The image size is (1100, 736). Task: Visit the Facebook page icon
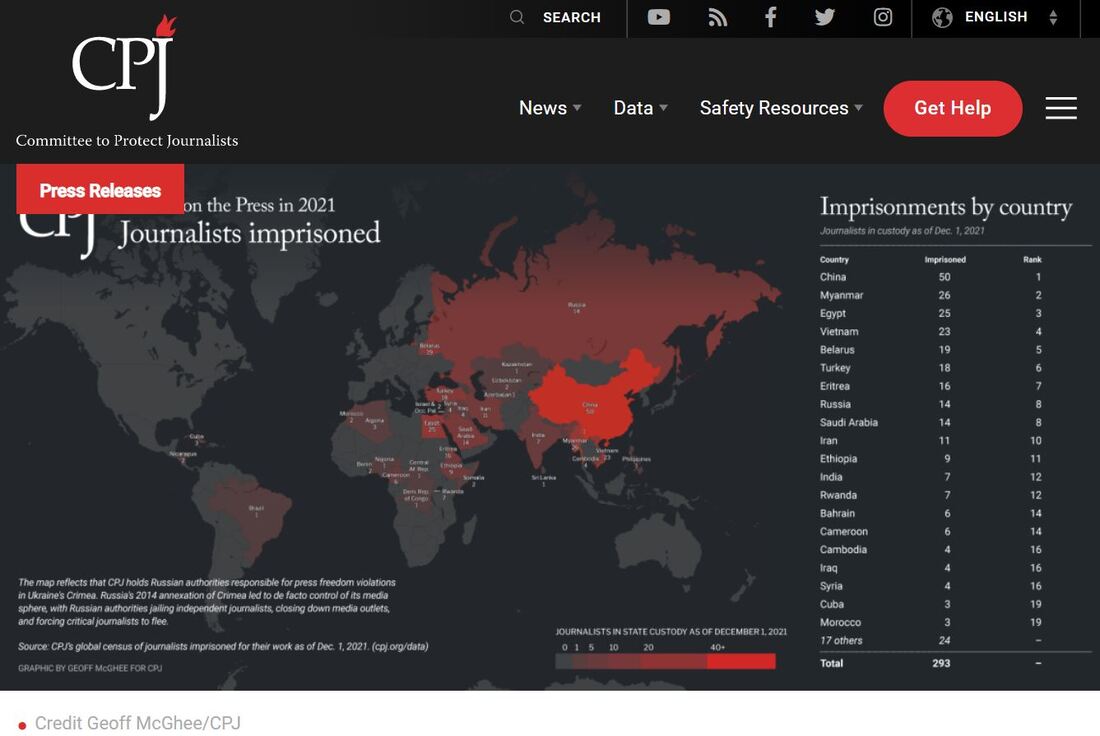click(770, 17)
